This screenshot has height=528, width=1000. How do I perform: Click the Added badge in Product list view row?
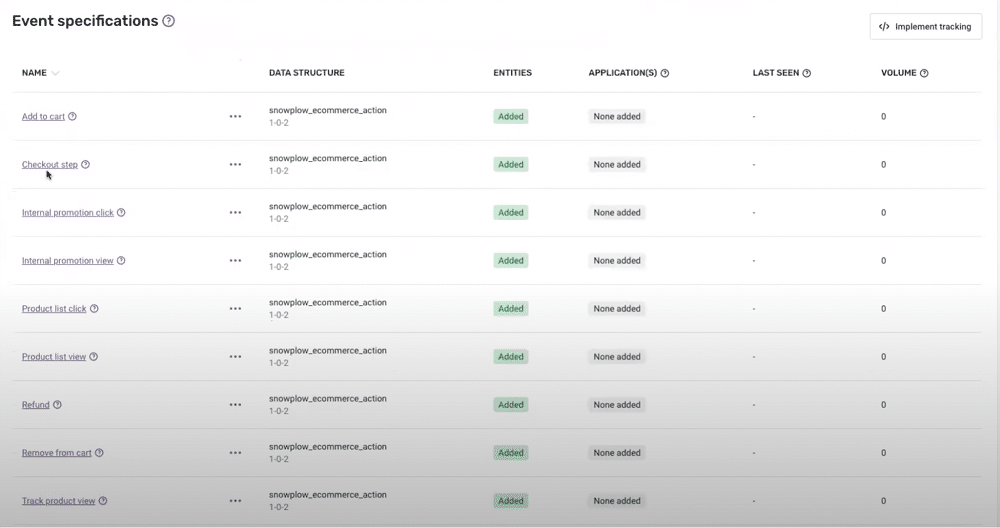pyautogui.click(x=511, y=357)
